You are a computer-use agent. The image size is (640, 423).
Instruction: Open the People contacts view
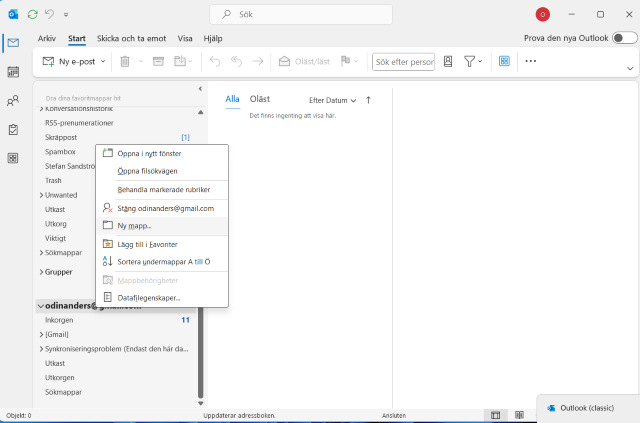pos(13,100)
